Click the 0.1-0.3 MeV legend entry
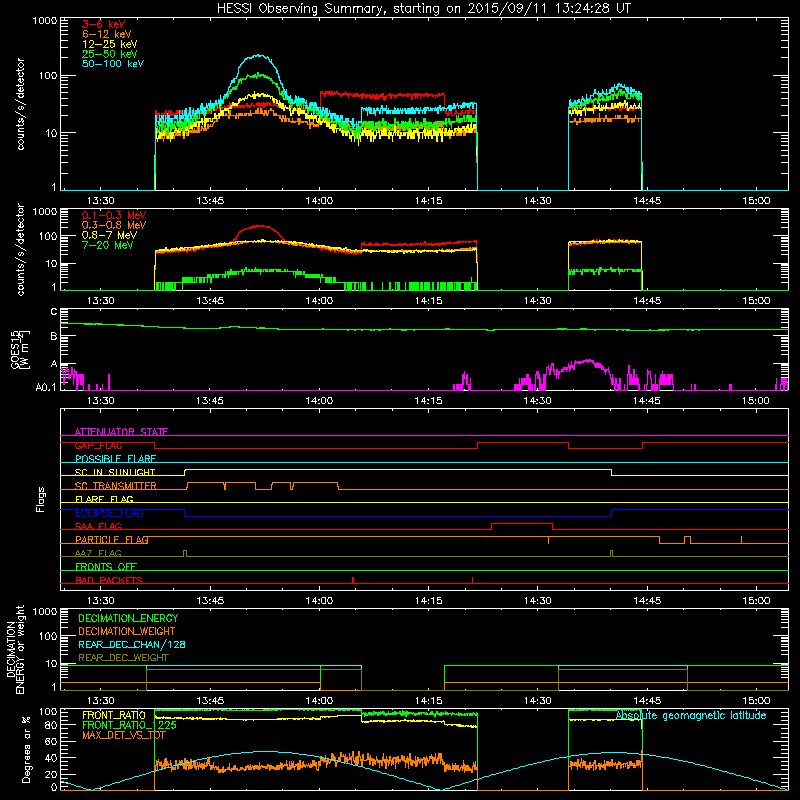 (x=114, y=215)
